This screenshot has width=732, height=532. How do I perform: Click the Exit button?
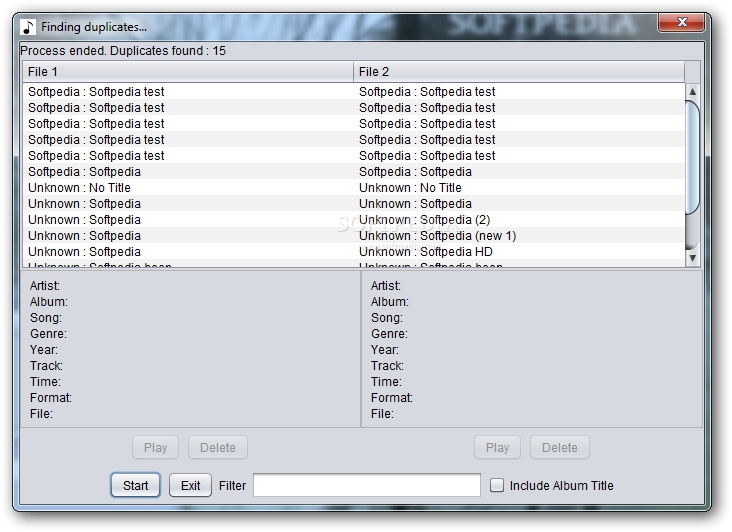pos(190,485)
